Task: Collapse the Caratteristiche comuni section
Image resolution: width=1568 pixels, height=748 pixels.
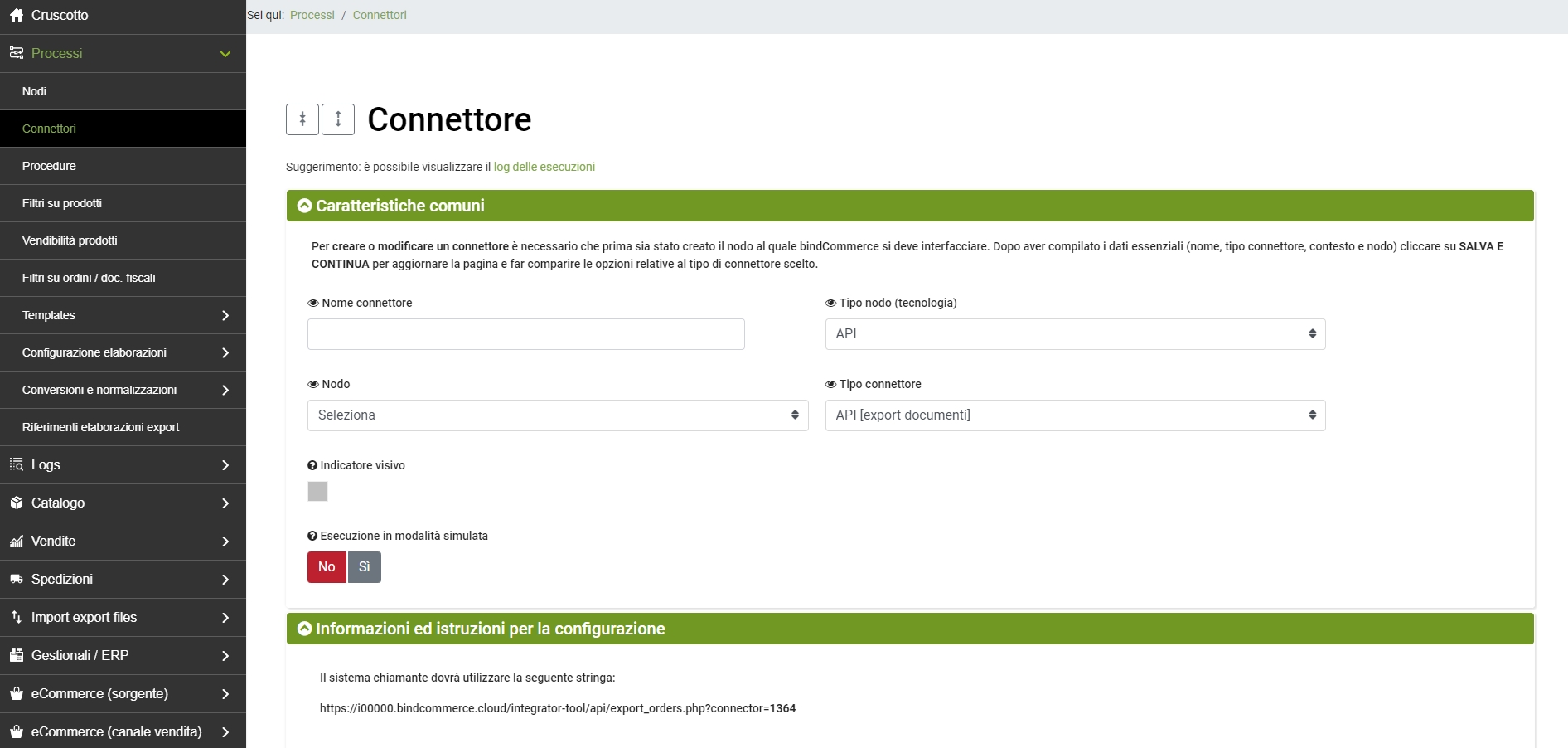Action: (305, 206)
